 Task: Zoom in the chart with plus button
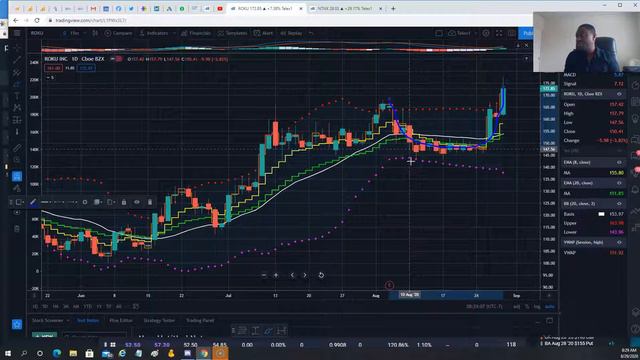tap(276, 275)
